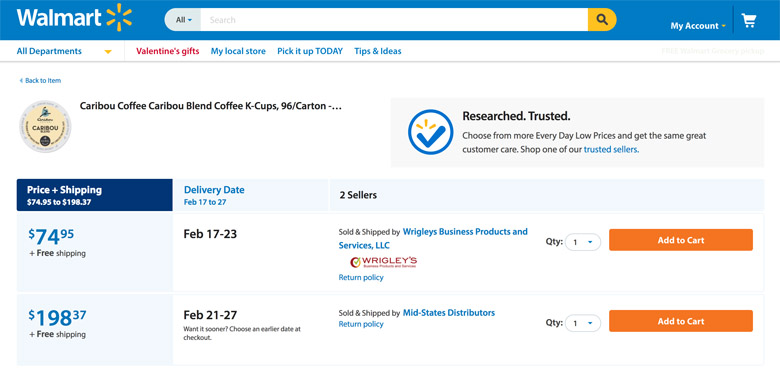Open Qty dropdown for Mid-States Distributors
Image resolution: width=780 pixels, height=379 pixels.
click(x=583, y=323)
